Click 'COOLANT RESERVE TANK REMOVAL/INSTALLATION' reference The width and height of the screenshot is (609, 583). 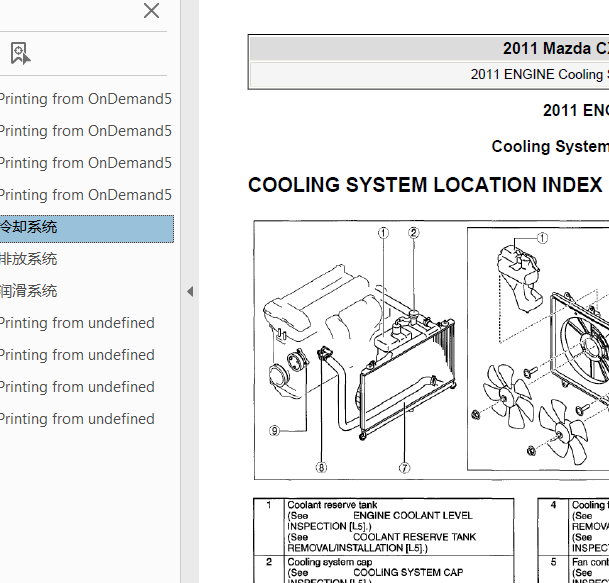[x=381, y=543]
